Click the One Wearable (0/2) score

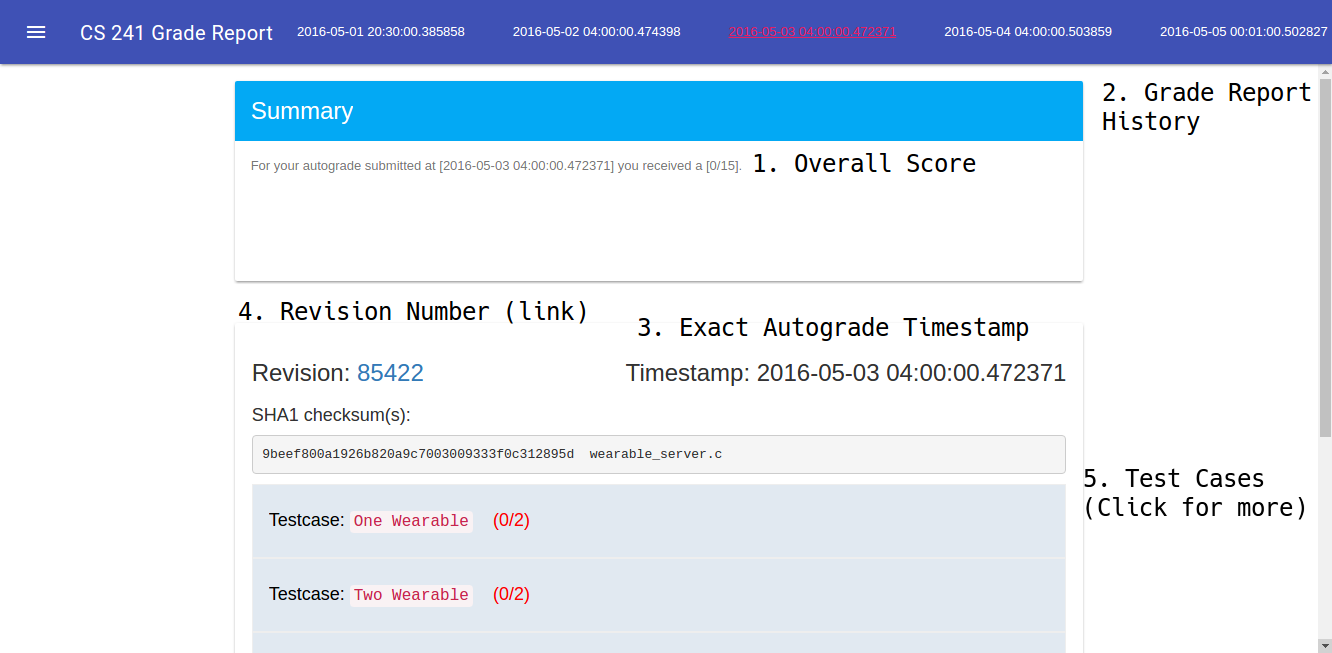(511, 521)
